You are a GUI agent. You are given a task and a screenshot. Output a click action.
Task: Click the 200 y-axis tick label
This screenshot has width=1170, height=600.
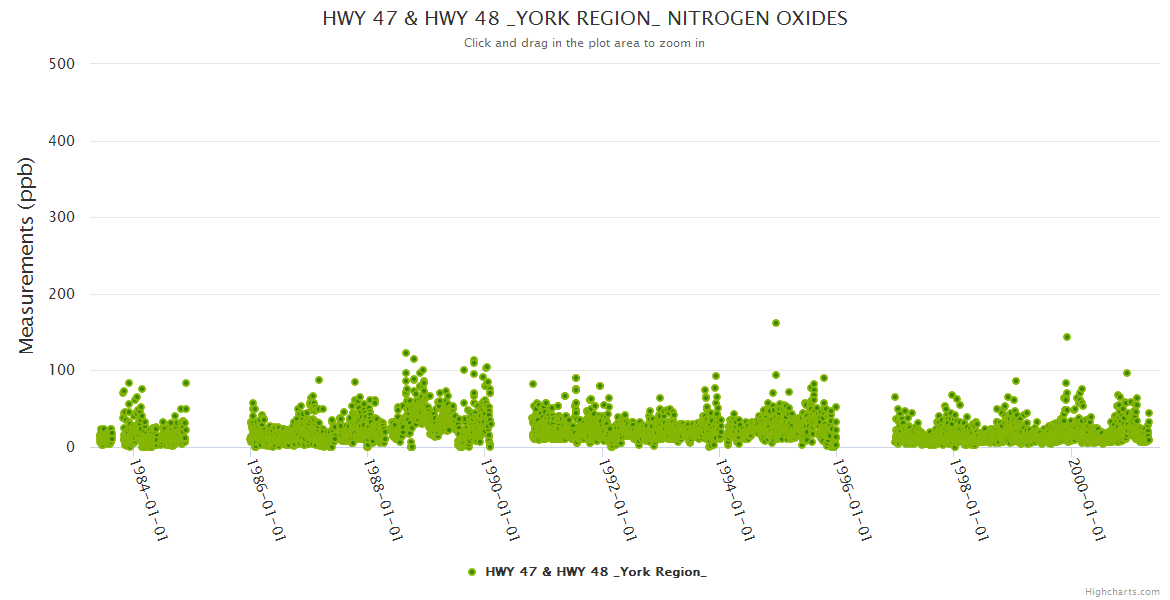[61, 294]
